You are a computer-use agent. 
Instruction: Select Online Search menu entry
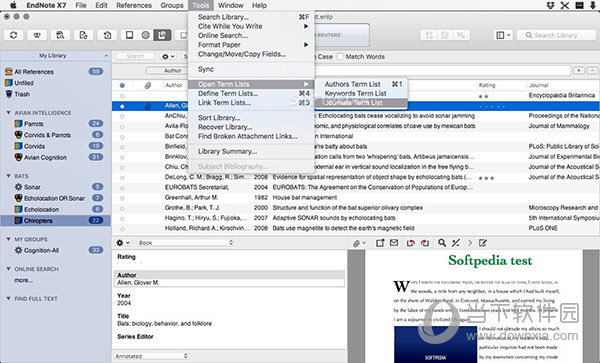pyautogui.click(x=251, y=36)
